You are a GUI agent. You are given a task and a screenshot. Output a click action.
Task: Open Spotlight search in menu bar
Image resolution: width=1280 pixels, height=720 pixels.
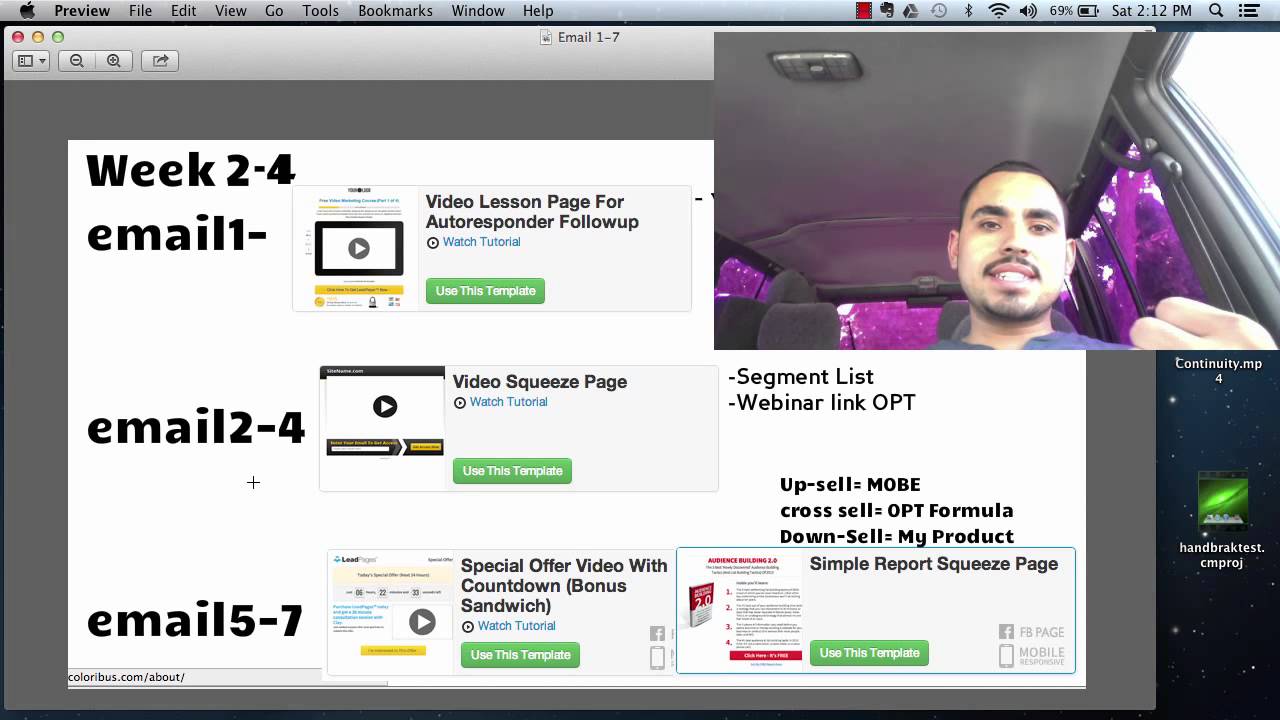coord(1216,11)
